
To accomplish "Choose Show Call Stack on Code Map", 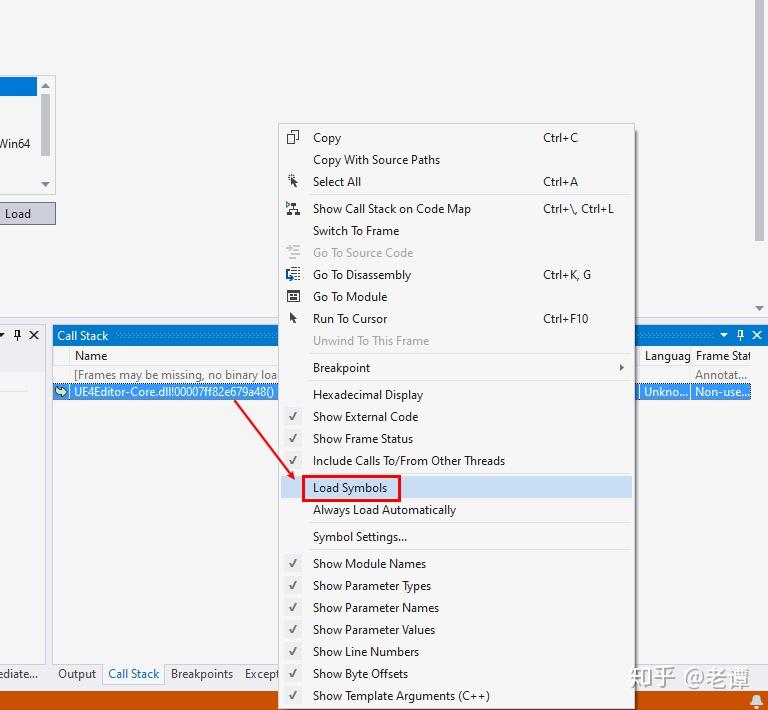I will click(x=456, y=209).
